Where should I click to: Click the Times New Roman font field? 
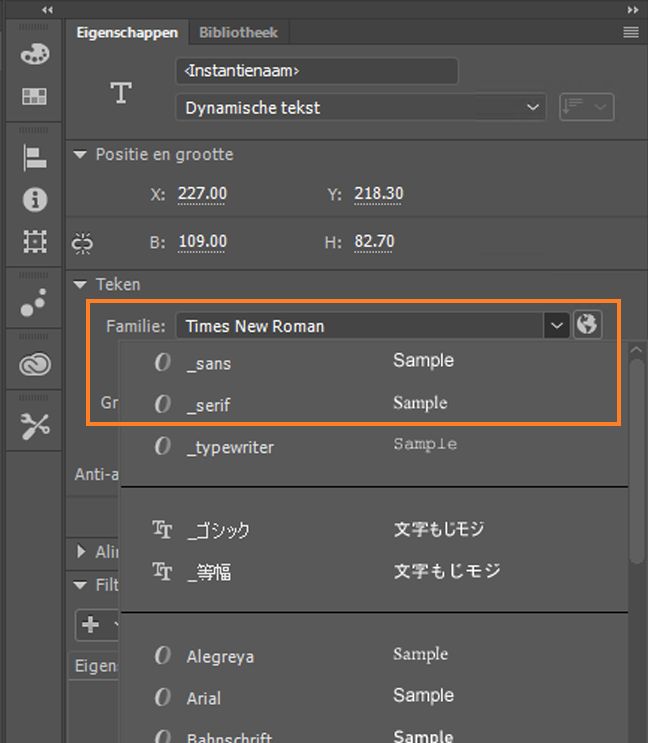pyautogui.click(x=360, y=326)
